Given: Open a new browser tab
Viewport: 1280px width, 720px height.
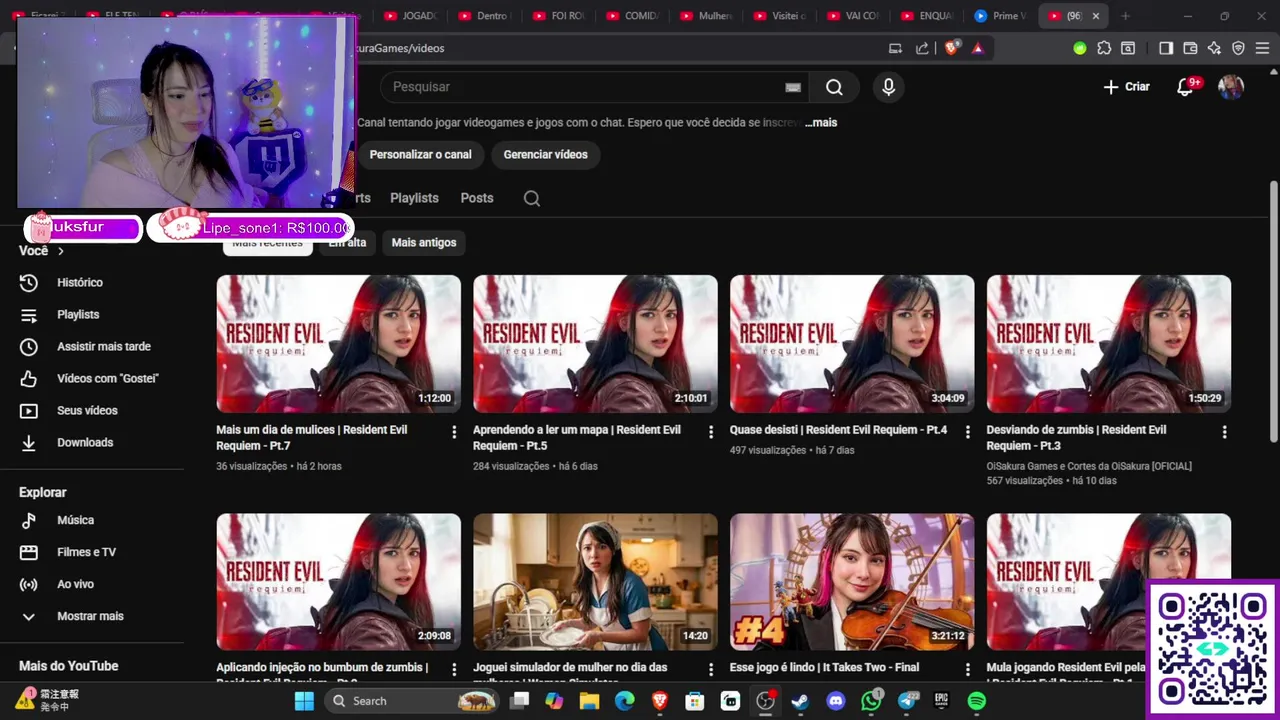Looking at the screenshot, I should coord(1125,16).
